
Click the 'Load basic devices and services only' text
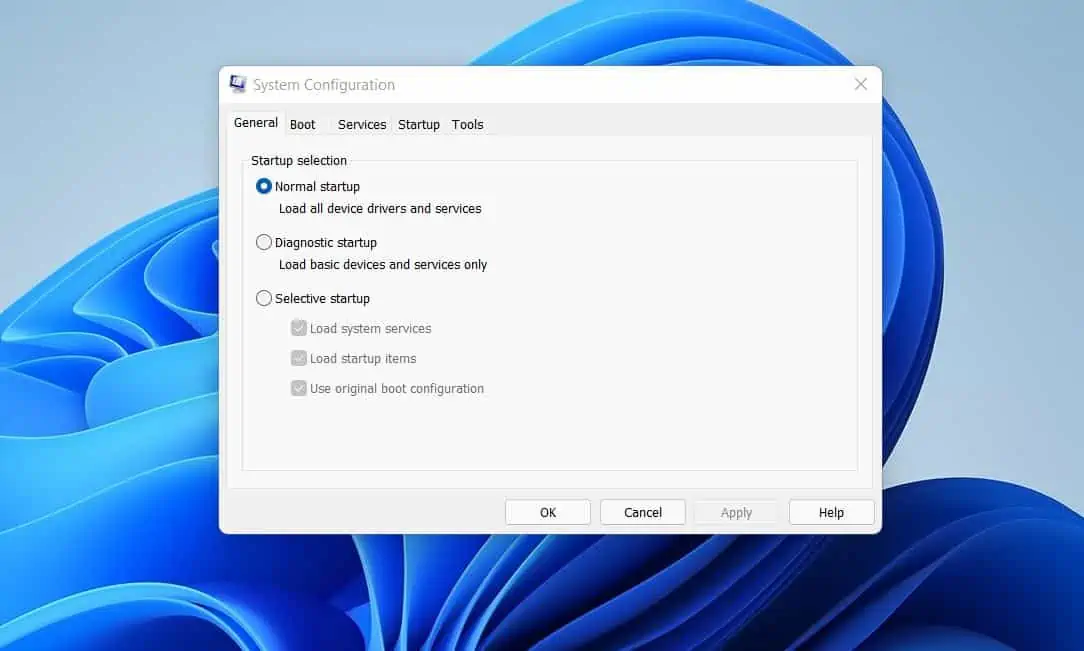pyautogui.click(x=383, y=265)
